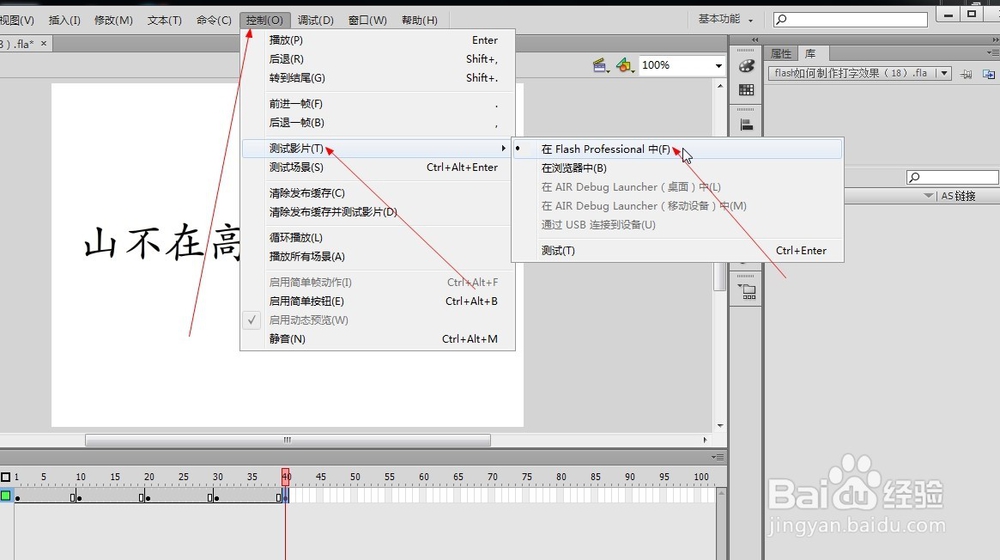
Task: Click the magnifier icon in library search field
Action: (914, 177)
